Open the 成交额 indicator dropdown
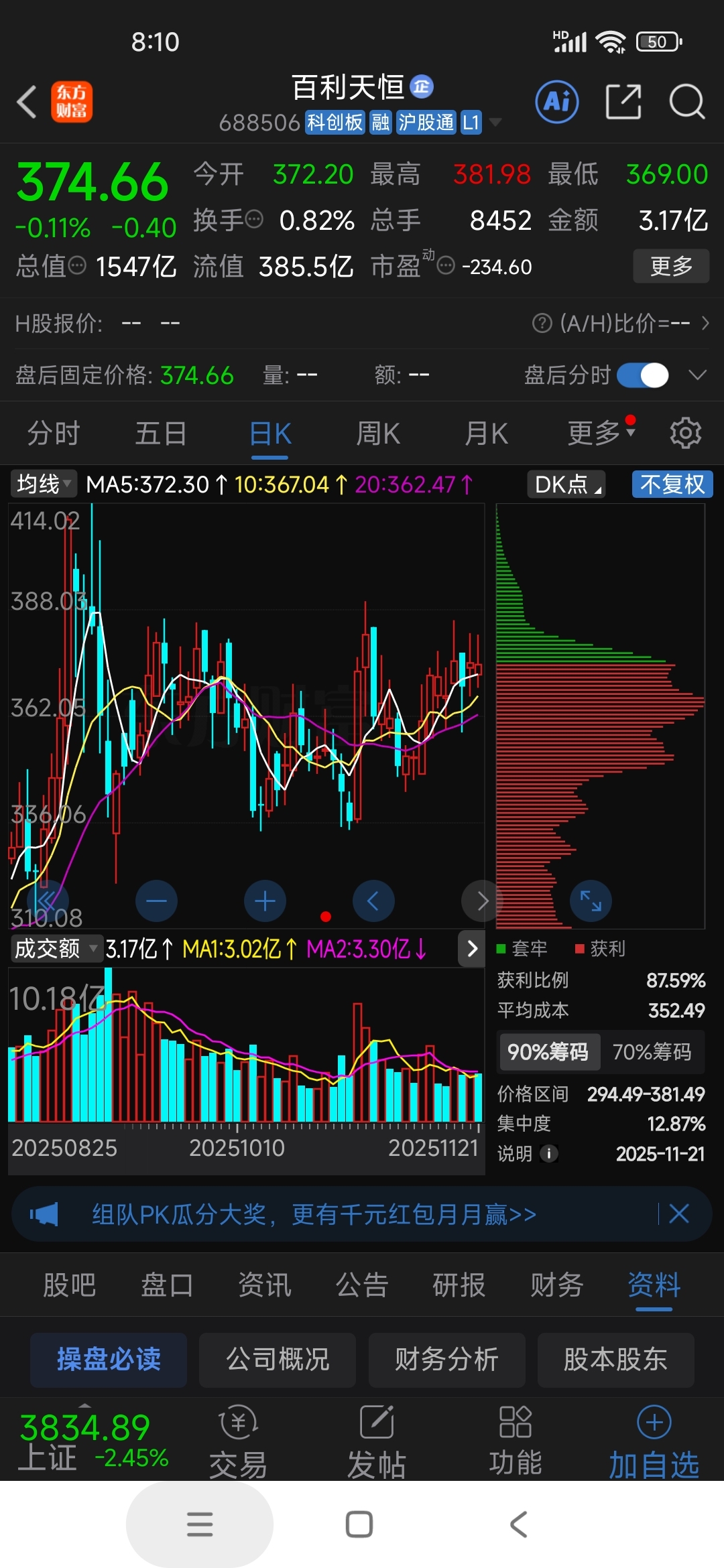The height and width of the screenshot is (1568, 724). click(x=56, y=948)
